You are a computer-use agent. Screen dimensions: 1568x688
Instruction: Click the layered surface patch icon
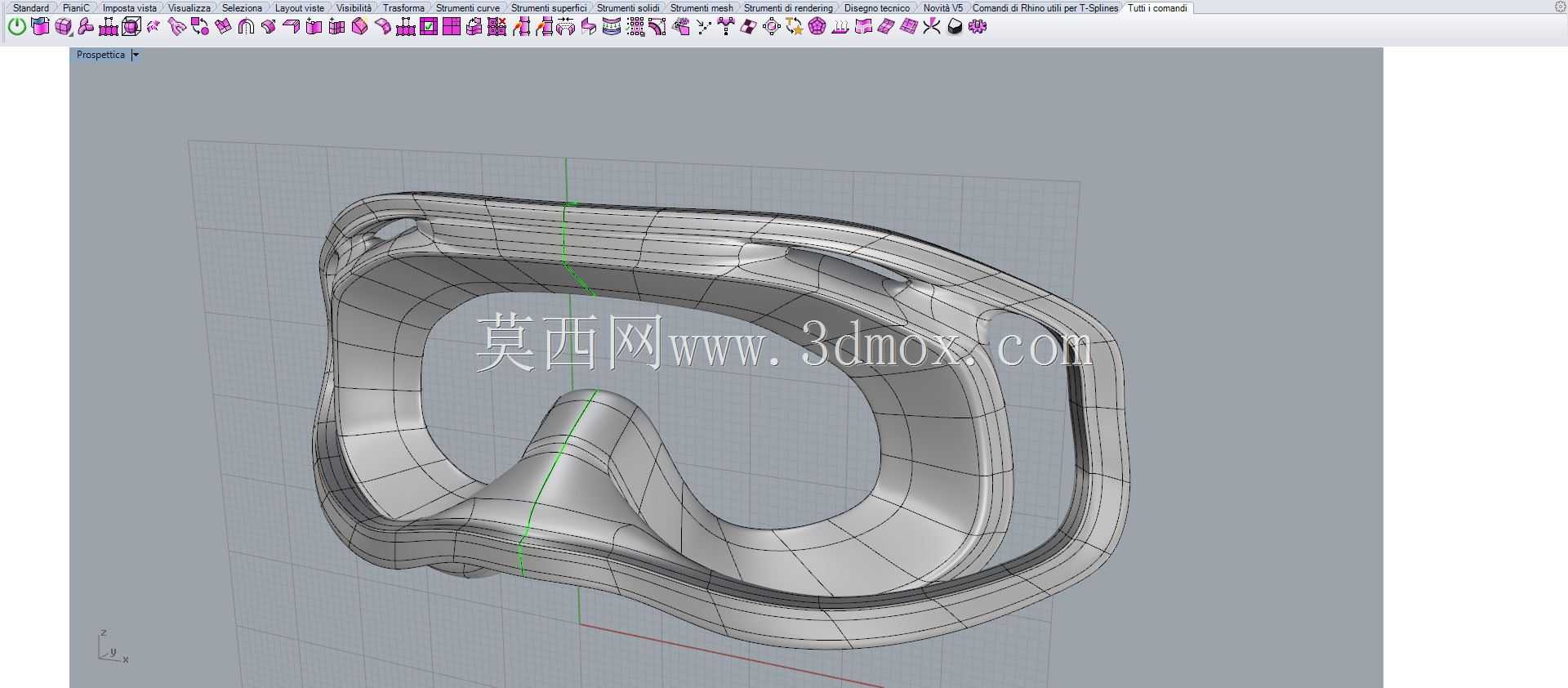[x=863, y=27]
